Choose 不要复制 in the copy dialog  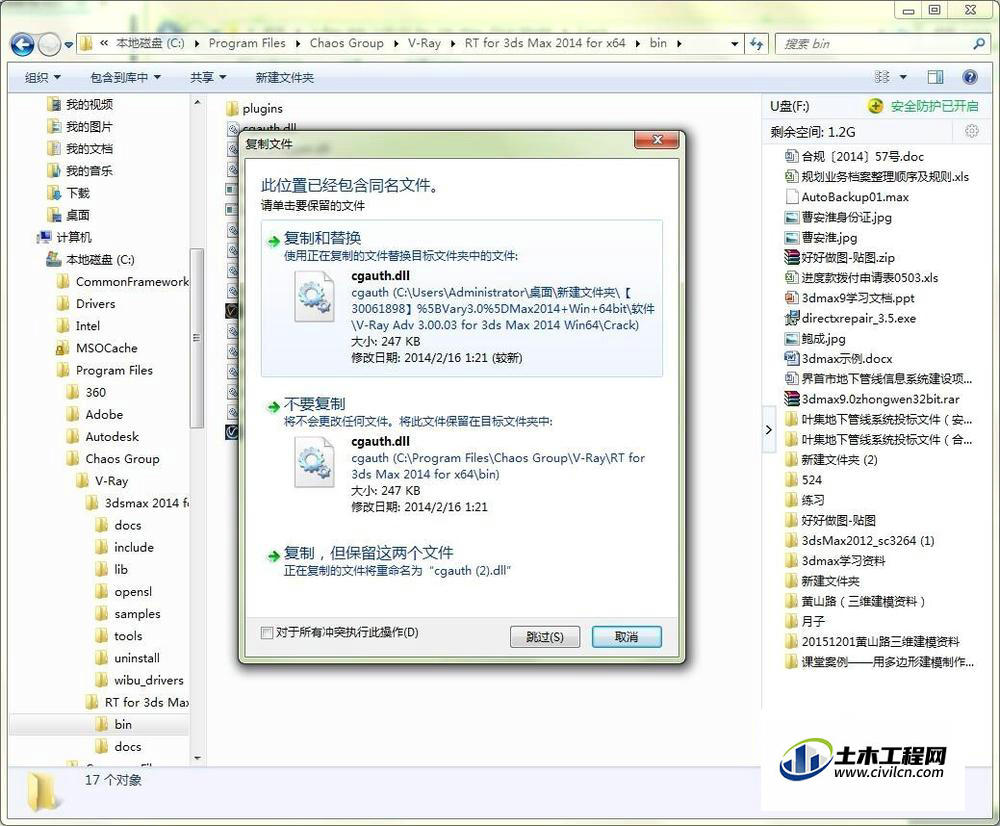[x=462, y=456]
